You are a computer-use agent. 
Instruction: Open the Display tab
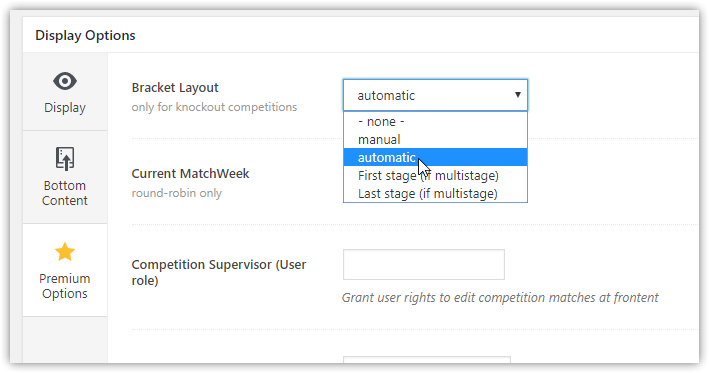tap(65, 92)
